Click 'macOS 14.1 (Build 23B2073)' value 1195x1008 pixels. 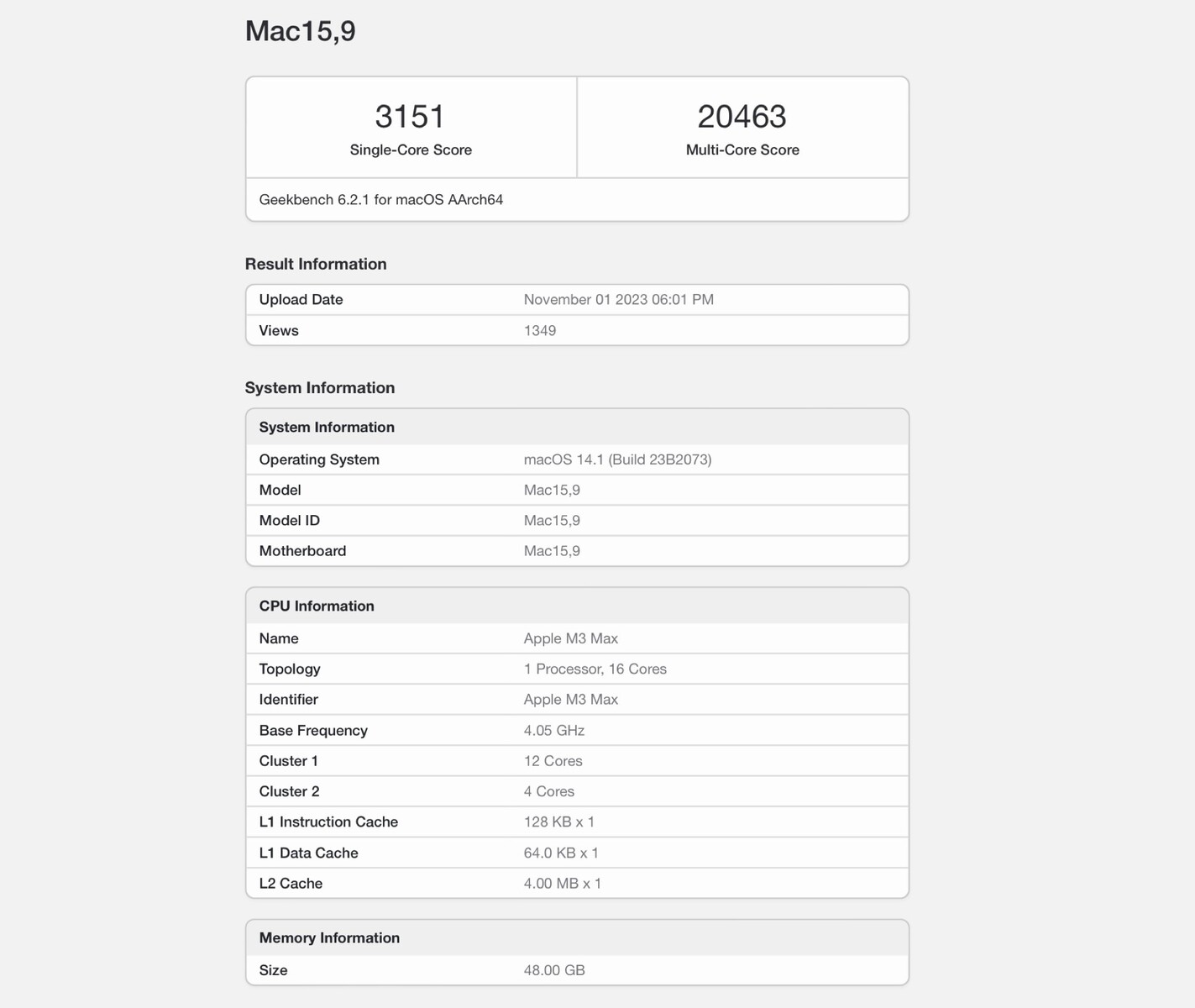[618, 459]
